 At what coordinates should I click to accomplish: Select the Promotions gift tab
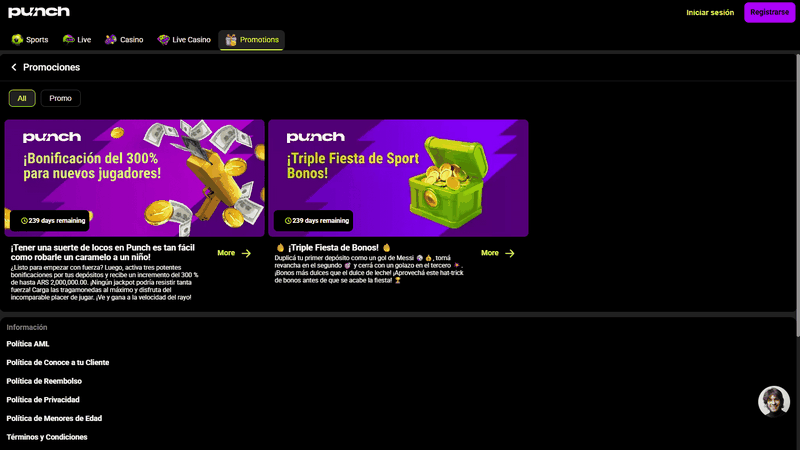252,40
